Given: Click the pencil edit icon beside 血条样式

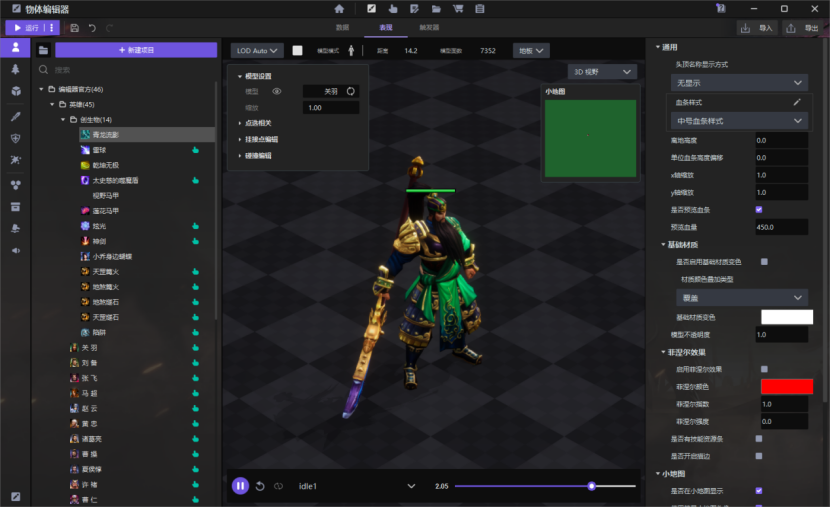Looking at the screenshot, I should point(797,102).
